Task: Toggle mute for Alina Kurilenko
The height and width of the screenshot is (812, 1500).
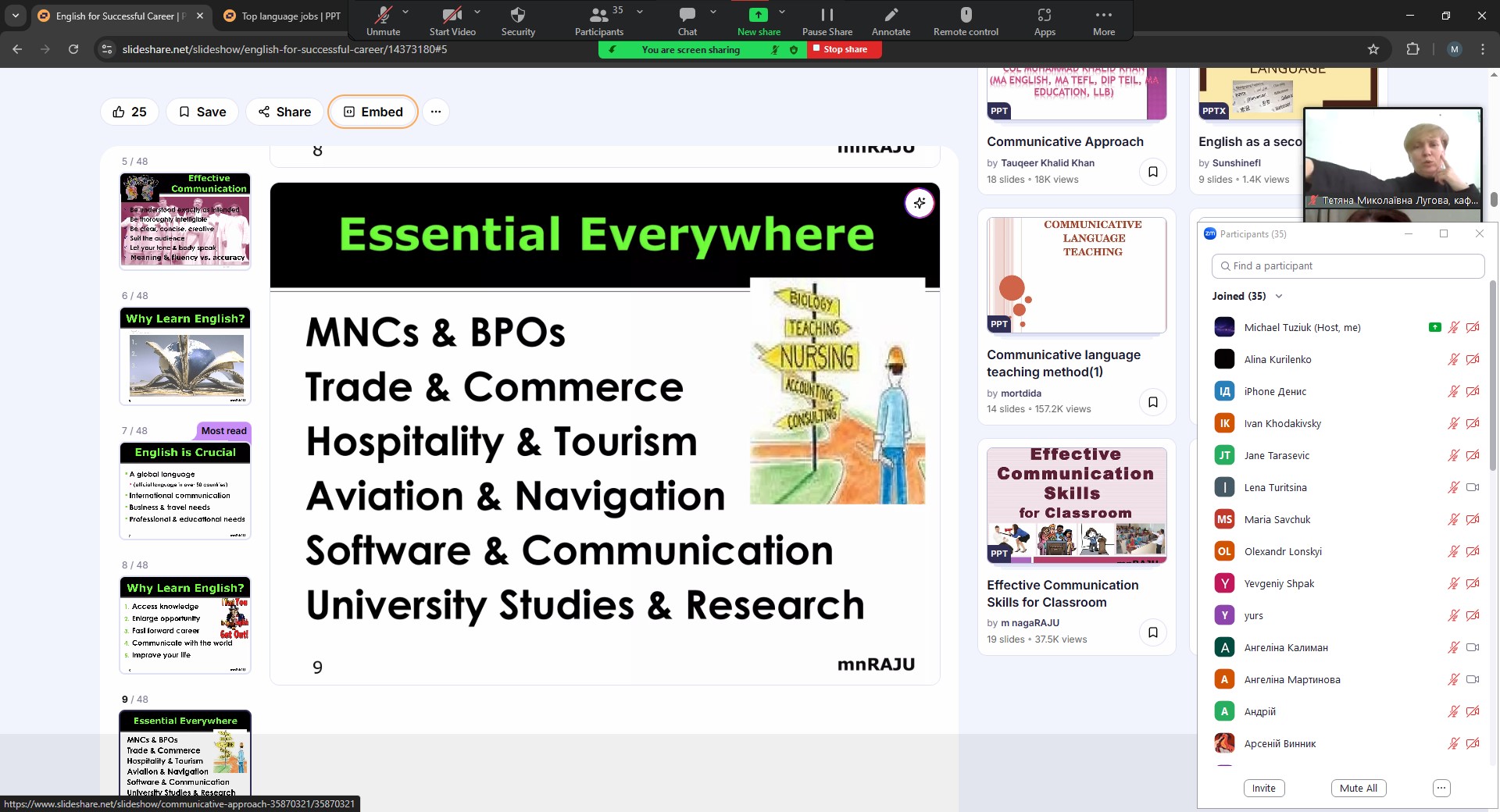Action: pos(1453,359)
